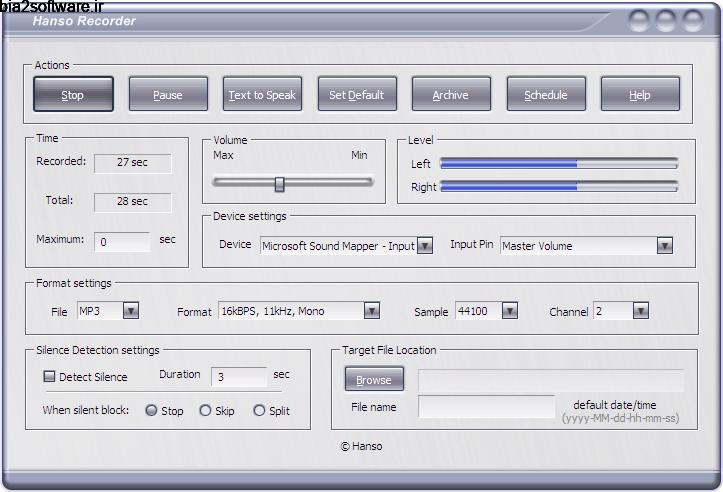Open Help

(640, 95)
